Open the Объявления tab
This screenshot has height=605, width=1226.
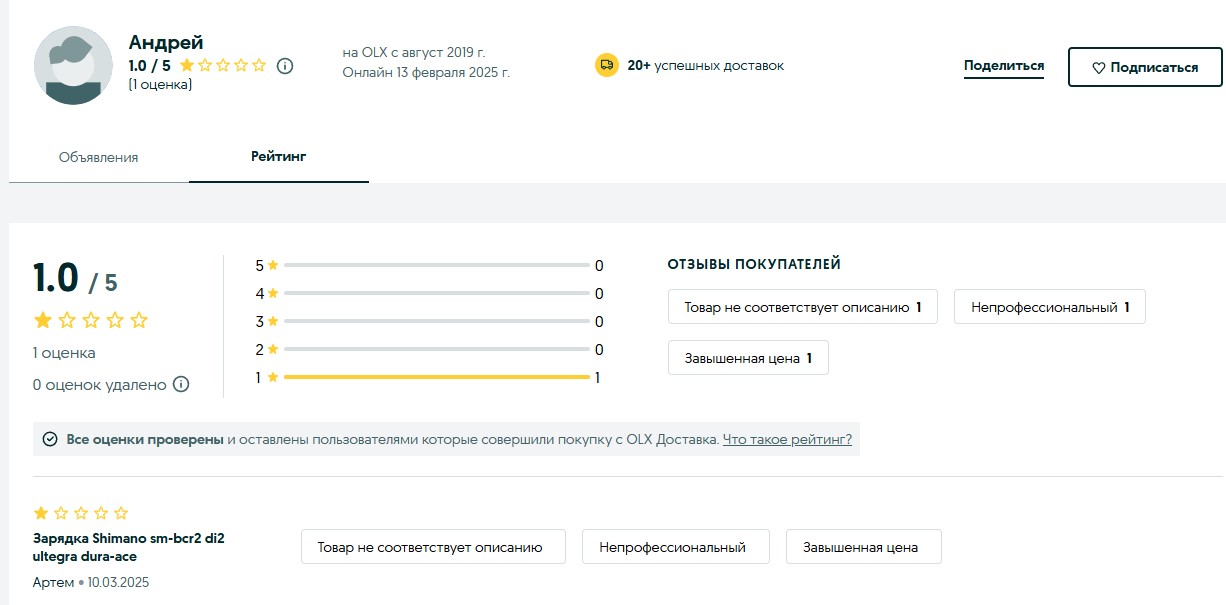click(x=98, y=157)
